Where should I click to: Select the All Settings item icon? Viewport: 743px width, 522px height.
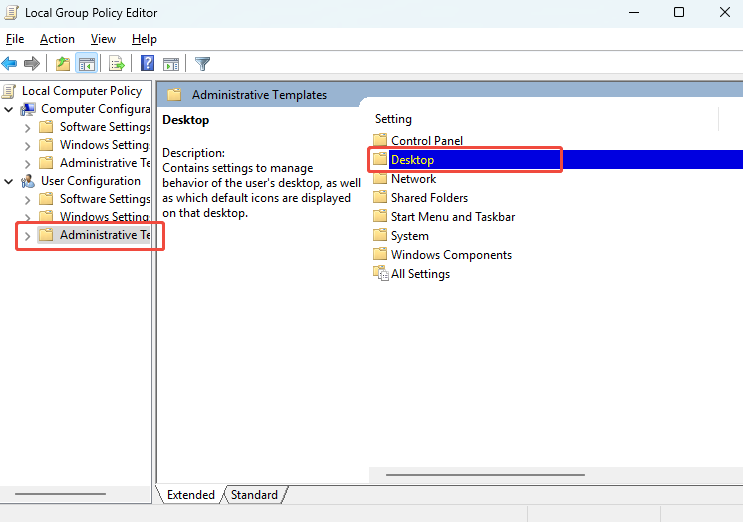coord(380,274)
